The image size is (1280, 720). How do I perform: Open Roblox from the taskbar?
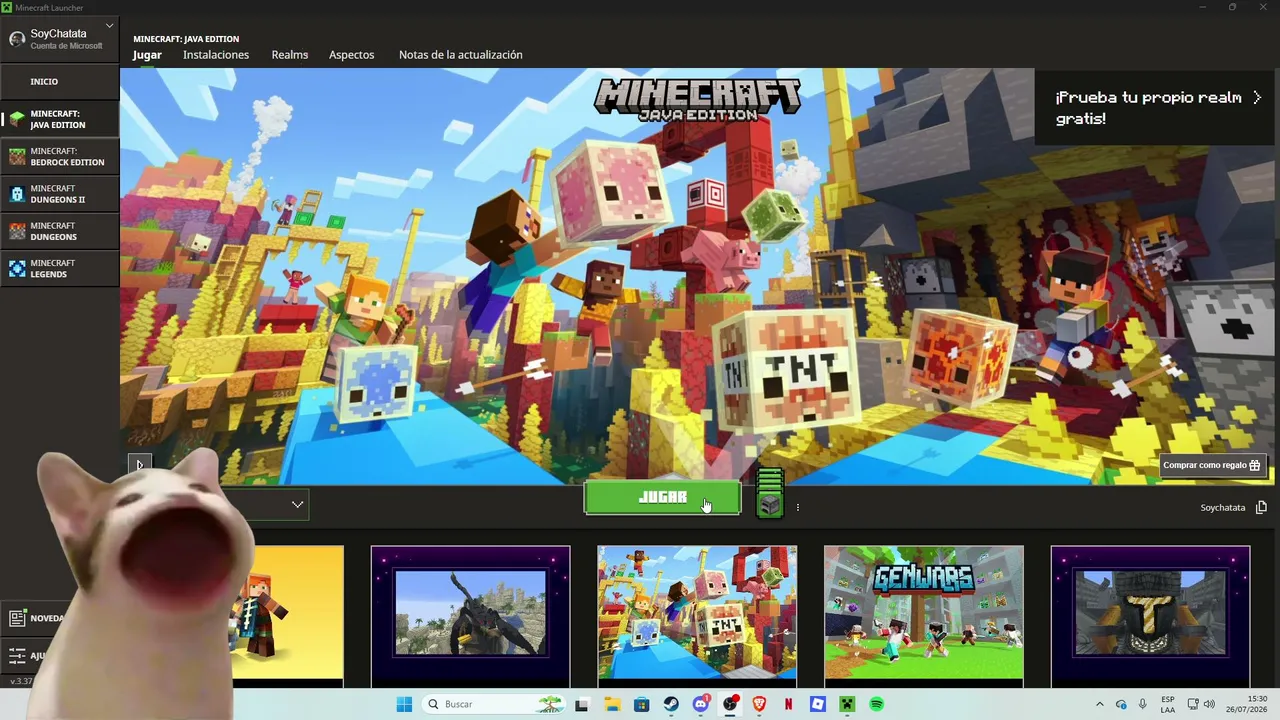(818, 704)
